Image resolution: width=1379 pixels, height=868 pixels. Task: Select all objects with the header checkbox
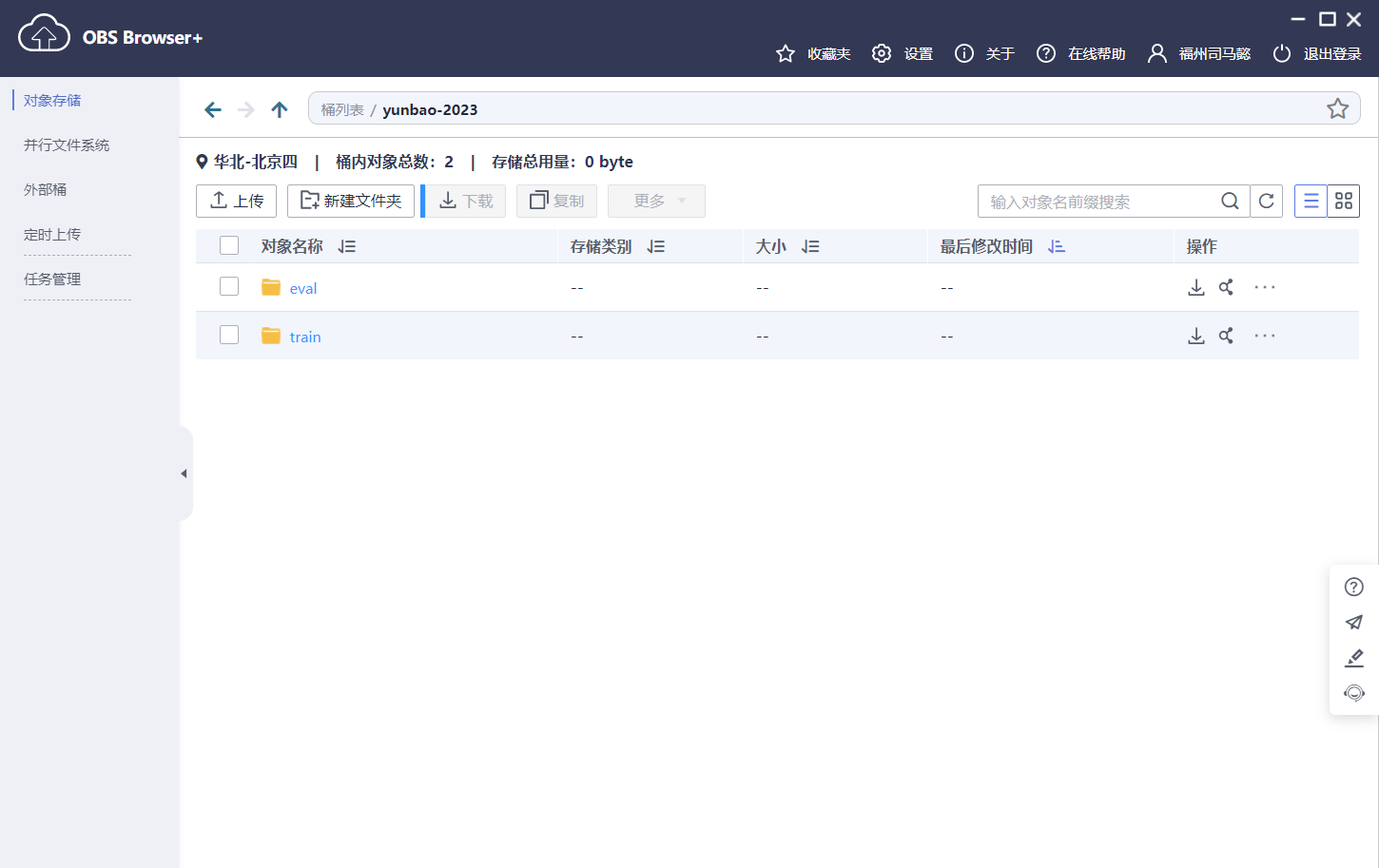pos(228,244)
